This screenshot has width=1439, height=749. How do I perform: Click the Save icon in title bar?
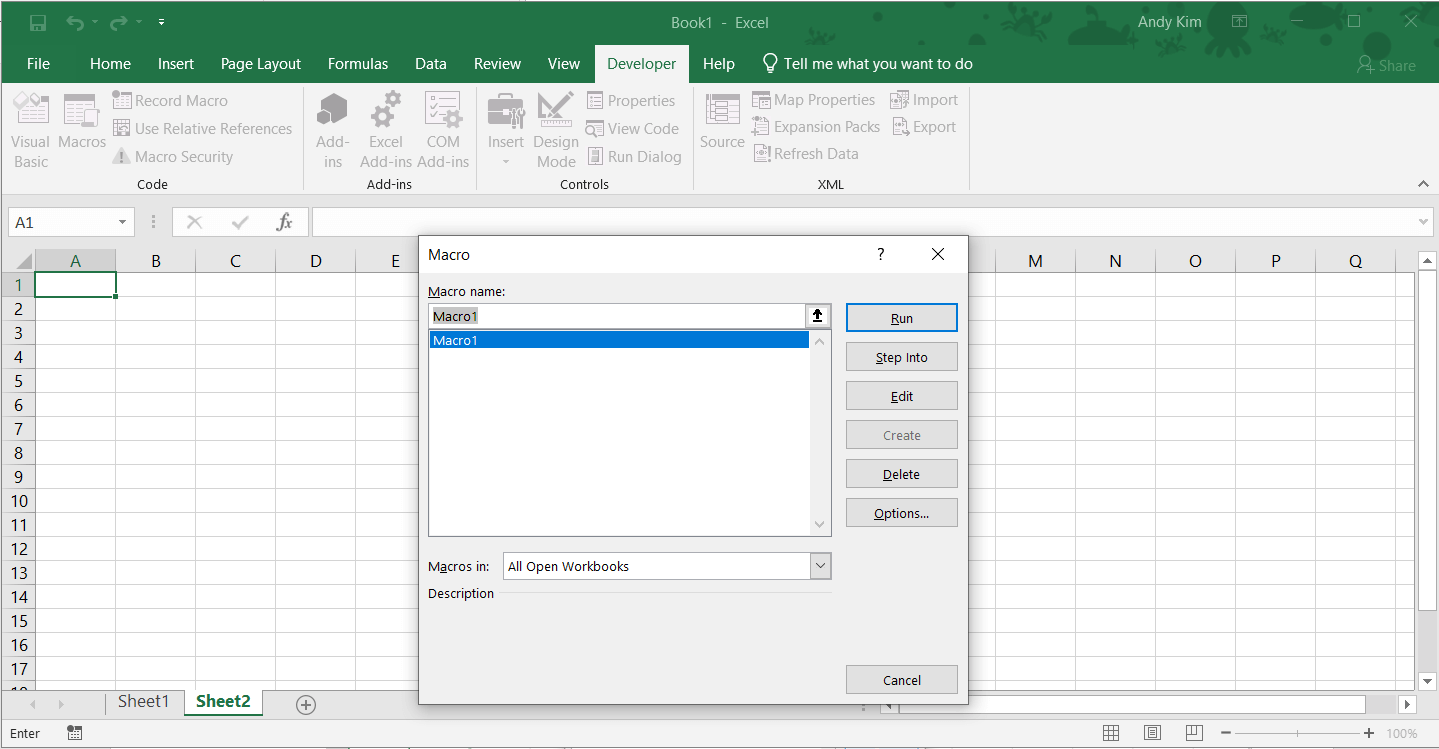[x=38, y=22]
